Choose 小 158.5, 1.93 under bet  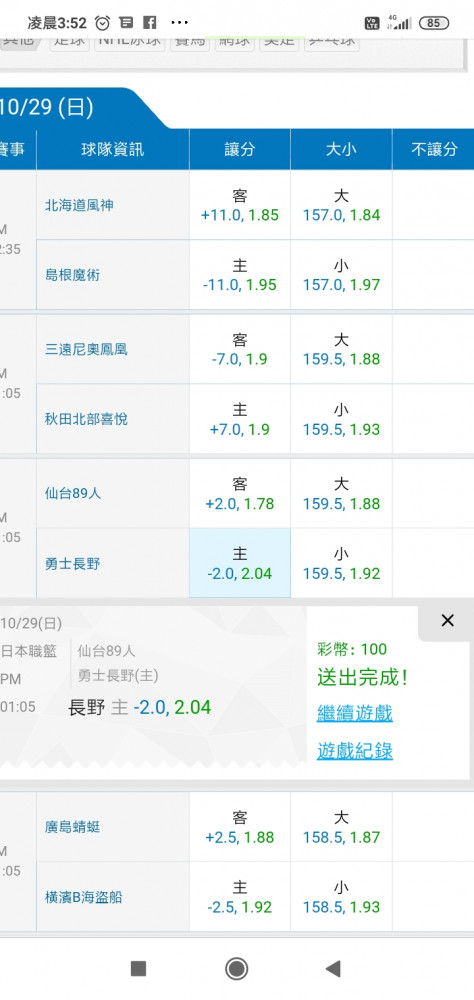tap(341, 897)
